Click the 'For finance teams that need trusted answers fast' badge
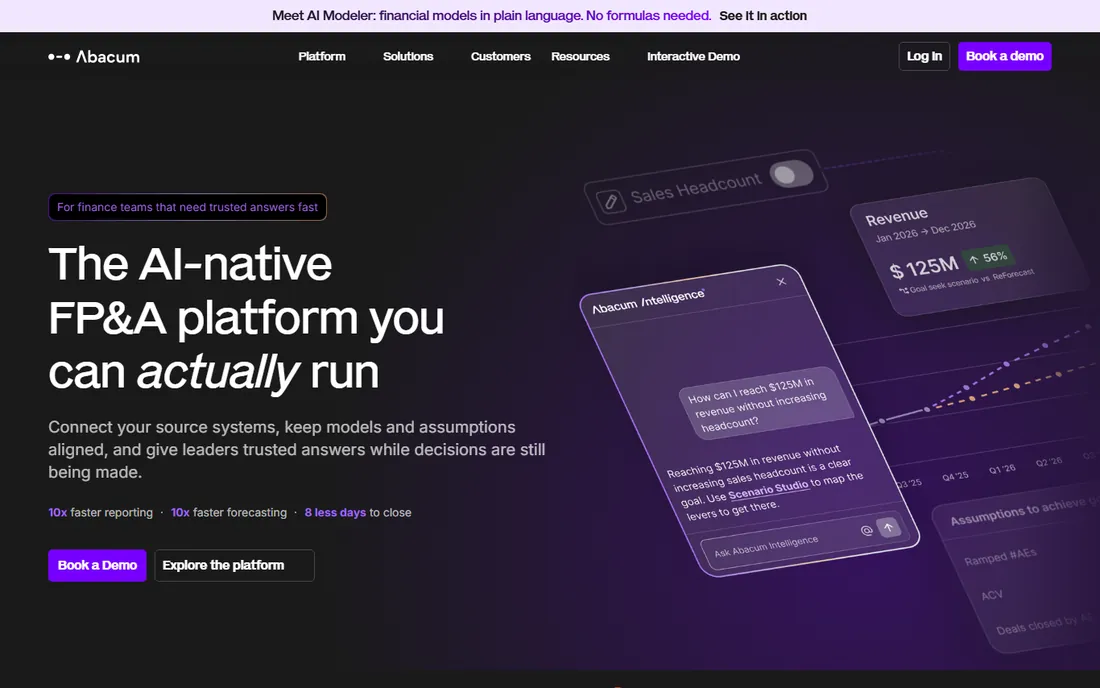The height and width of the screenshot is (688, 1100). (187, 207)
